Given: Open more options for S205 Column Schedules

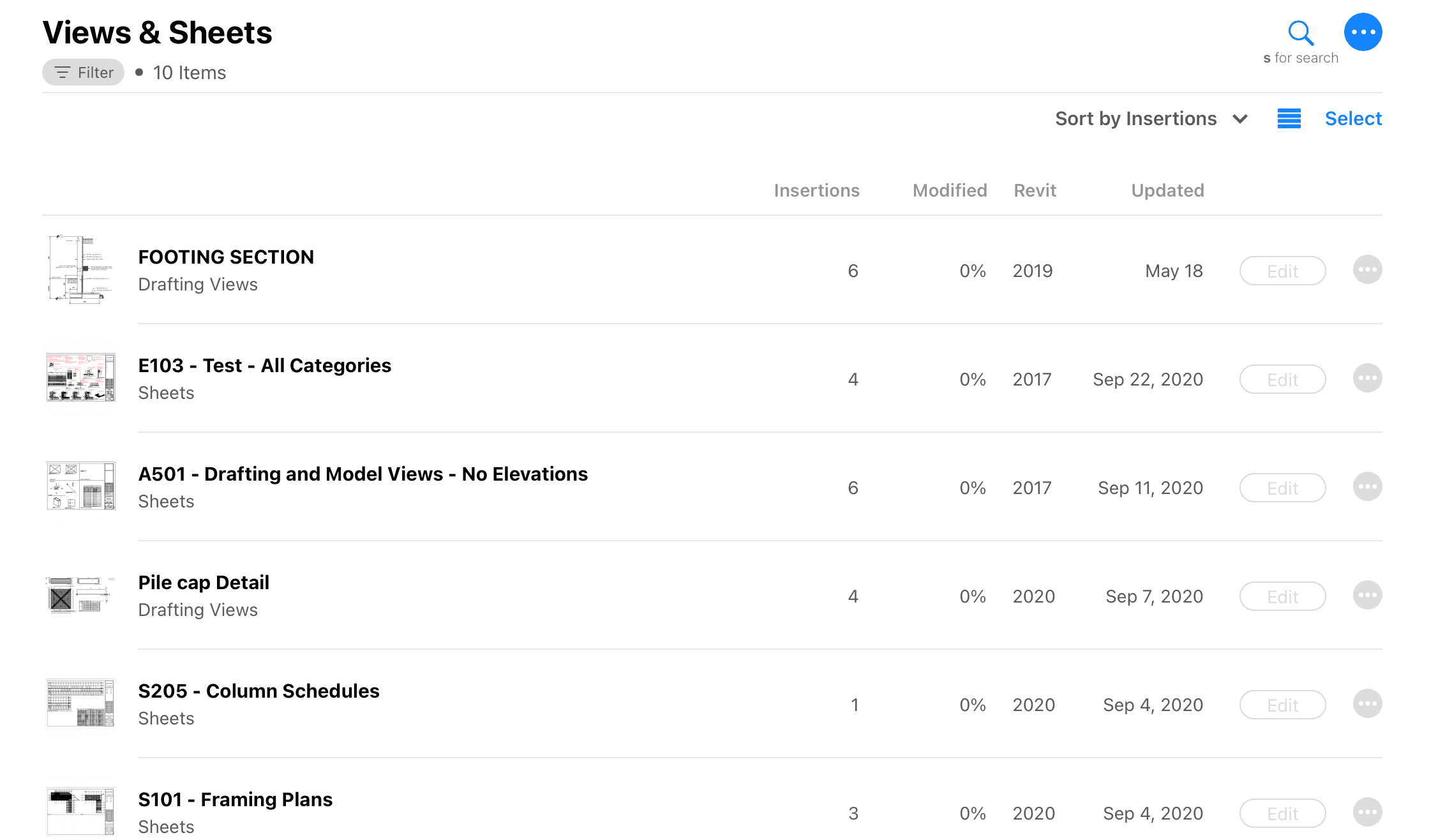Looking at the screenshot, I should pyautogui.click(x=1367, y=704).
